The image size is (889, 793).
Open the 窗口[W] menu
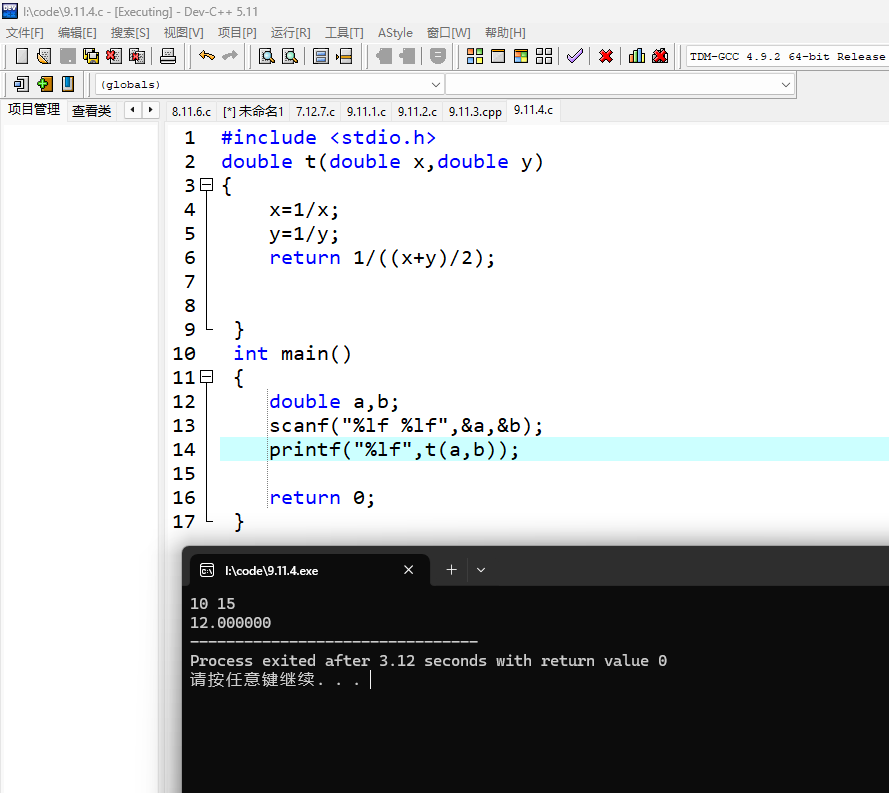pyautogui.click(x=448, y=33)
